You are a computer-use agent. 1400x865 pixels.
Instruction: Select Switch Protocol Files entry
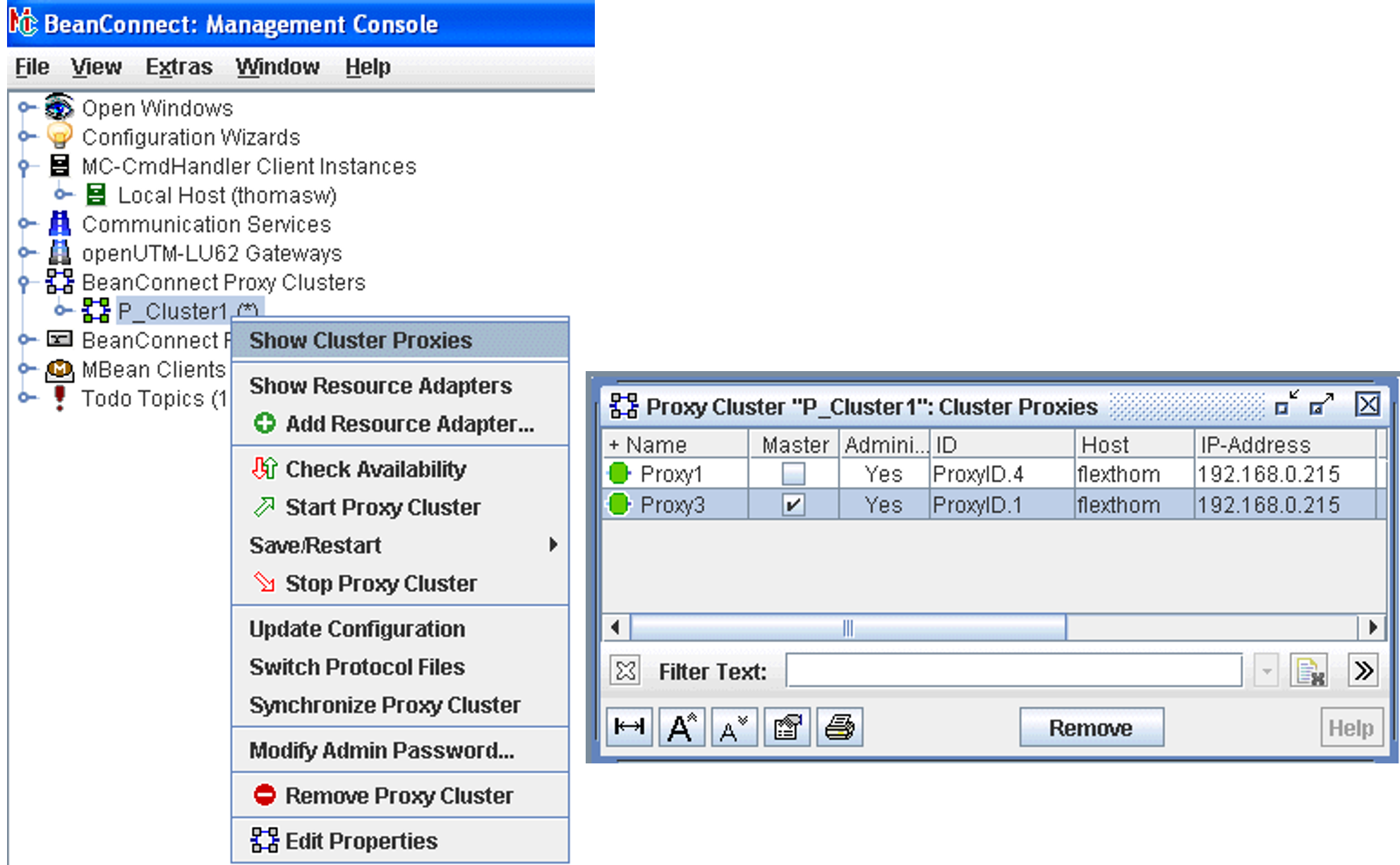pos(400,666)
